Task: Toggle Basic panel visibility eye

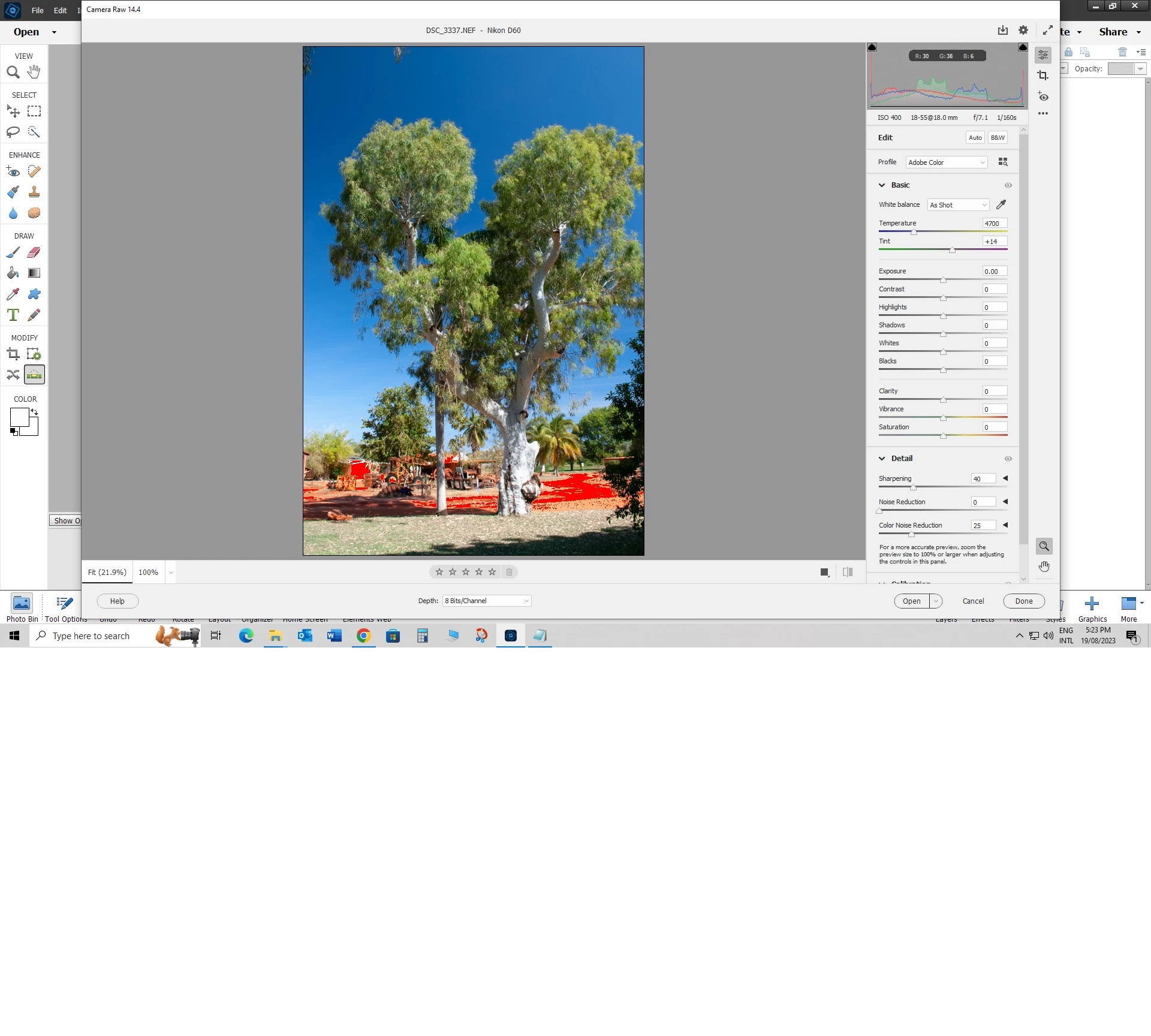Action: [1008, 185]
